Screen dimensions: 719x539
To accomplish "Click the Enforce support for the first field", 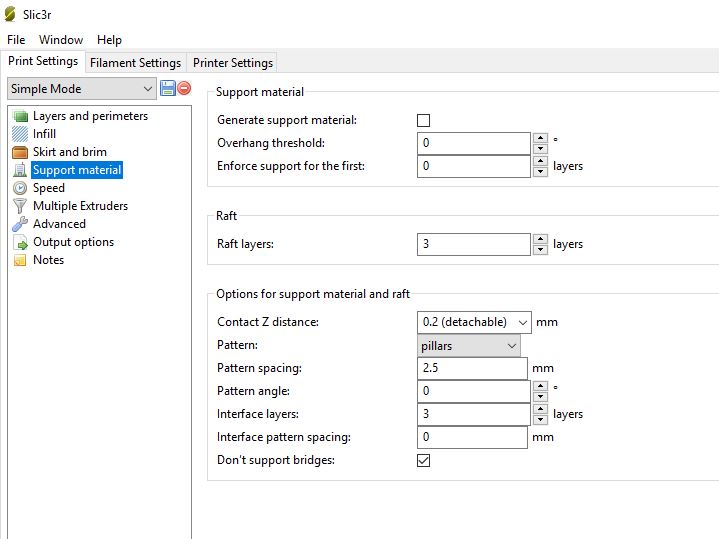I will click(x=474, y=166).
